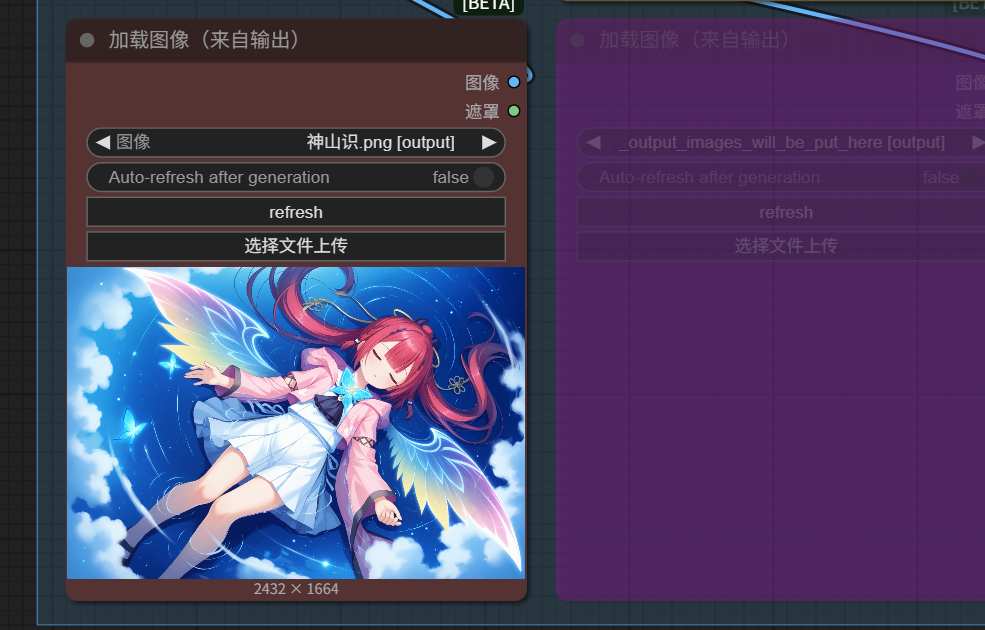
Task: Go to previous image before 神山识.png
Action: pos(102,142)
